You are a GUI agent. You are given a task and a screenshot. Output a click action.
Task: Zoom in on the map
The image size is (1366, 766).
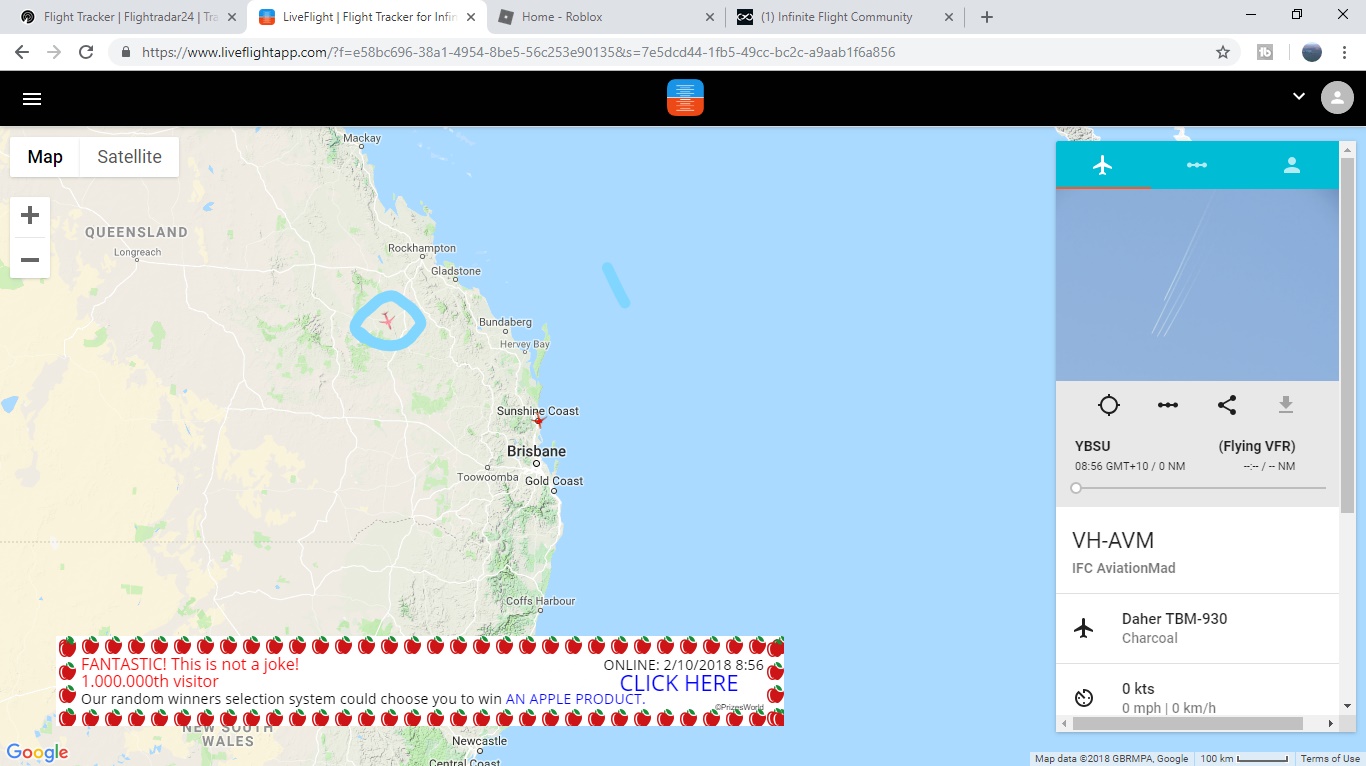point(30,215)
